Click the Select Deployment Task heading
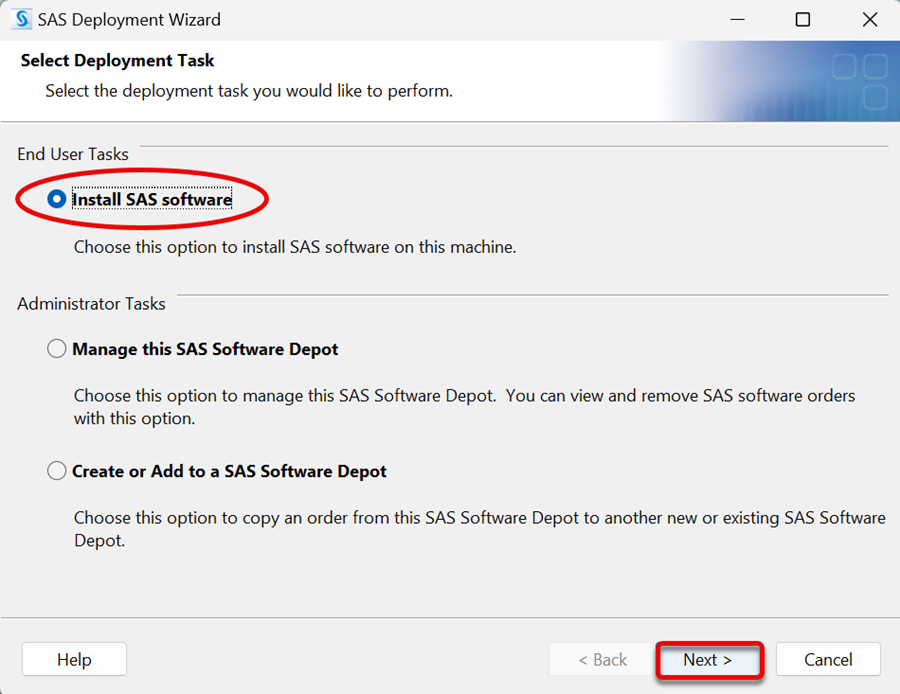The width and height of the screenshot is (900, 694). pos(117,60)
